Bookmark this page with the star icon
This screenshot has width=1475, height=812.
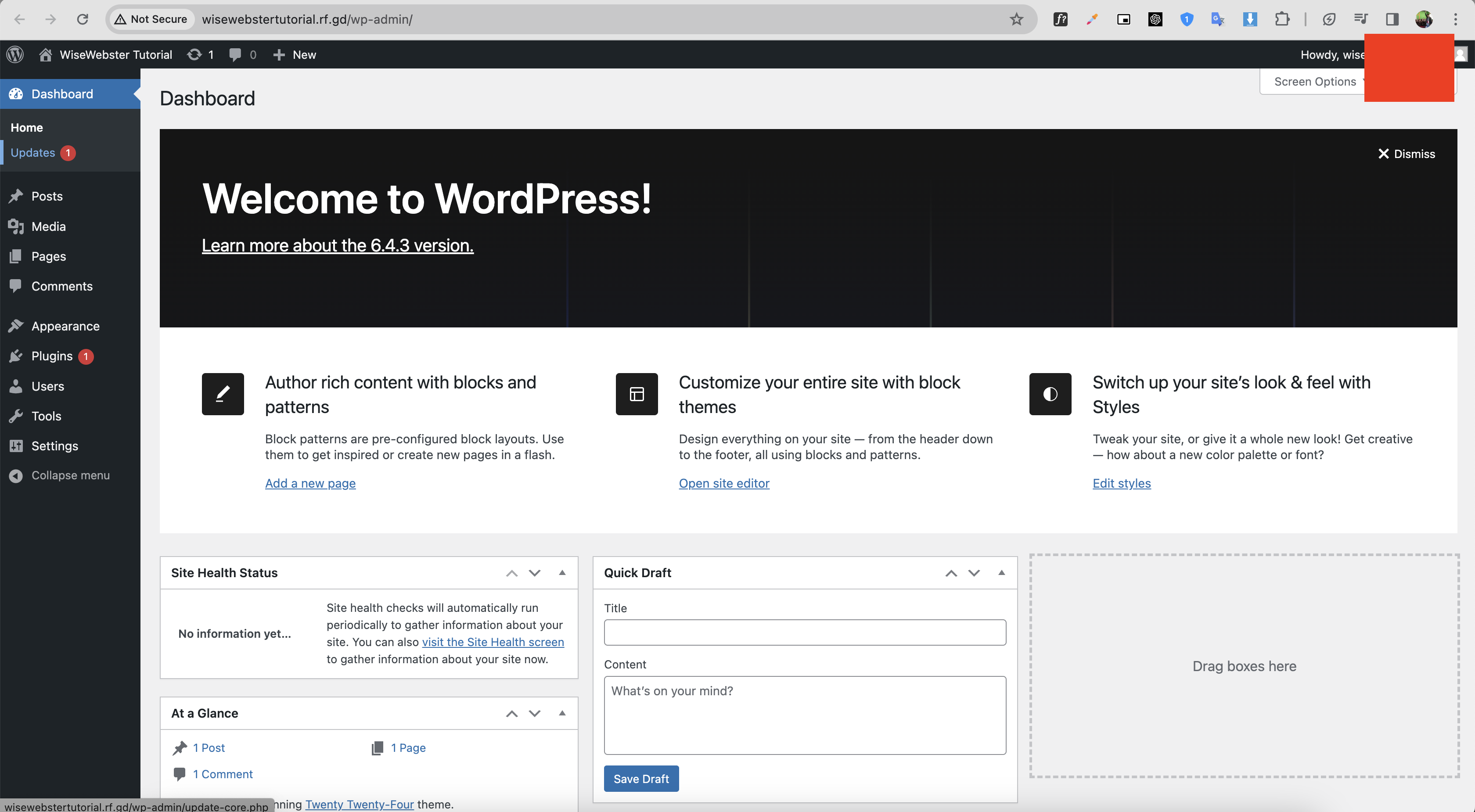pos(1016,19)
